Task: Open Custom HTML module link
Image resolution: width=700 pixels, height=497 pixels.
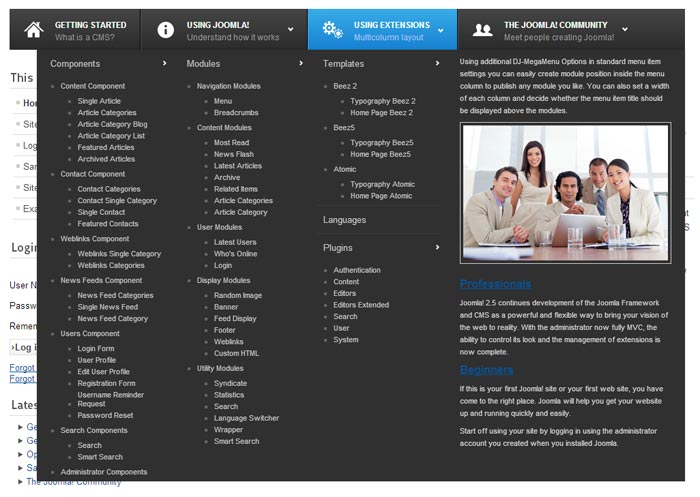Action: tap(237, 354)
